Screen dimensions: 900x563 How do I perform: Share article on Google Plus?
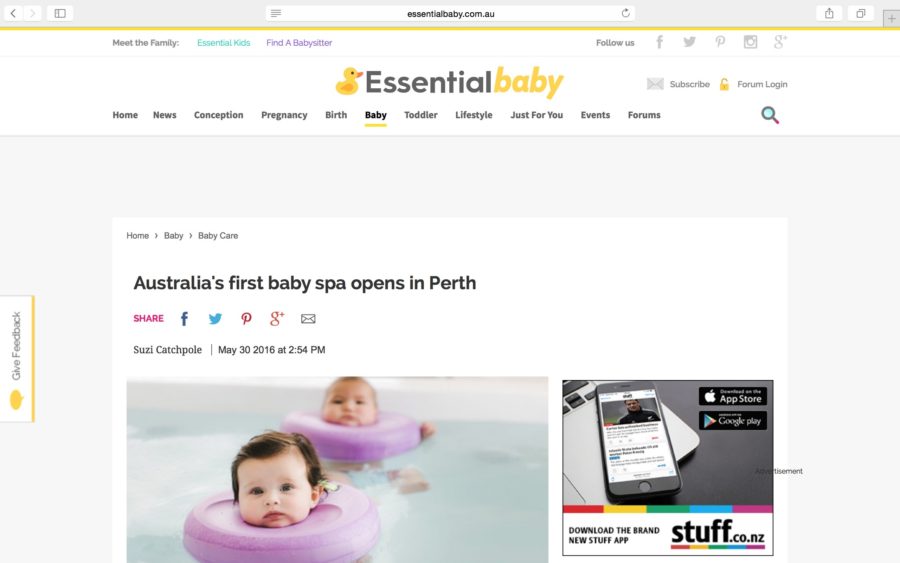[x=277, y=319]
